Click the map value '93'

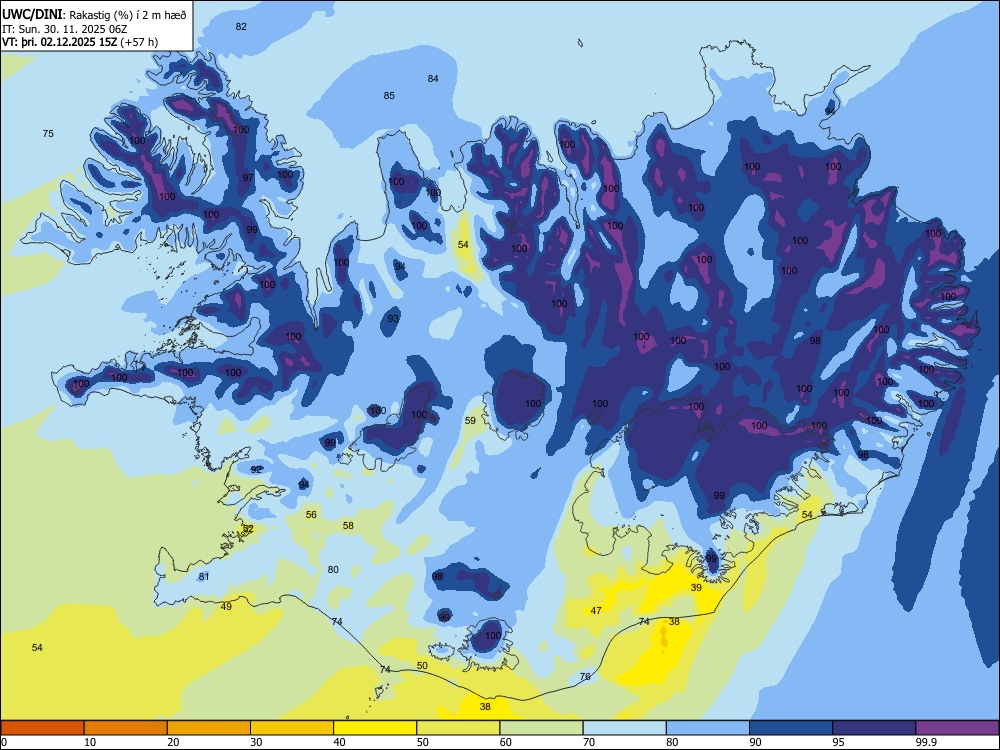[393, 318]
